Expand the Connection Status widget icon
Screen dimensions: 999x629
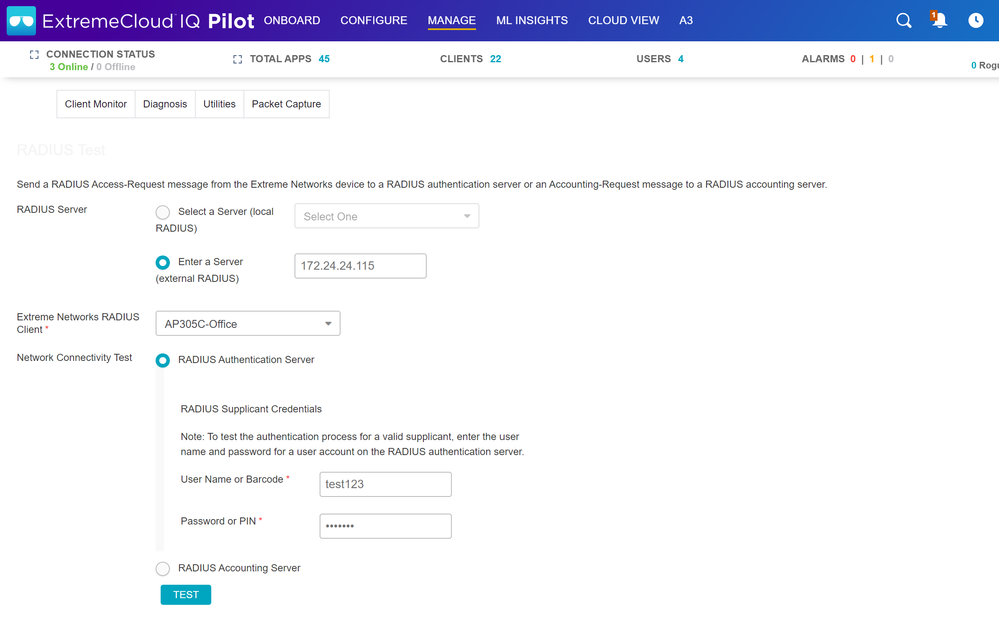coord(34,55)
